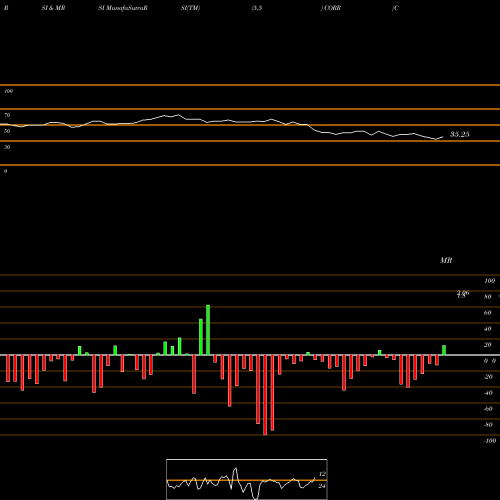
Task: Click the 30 level label on the RSI axis
Action: click(x=7, y=147)
